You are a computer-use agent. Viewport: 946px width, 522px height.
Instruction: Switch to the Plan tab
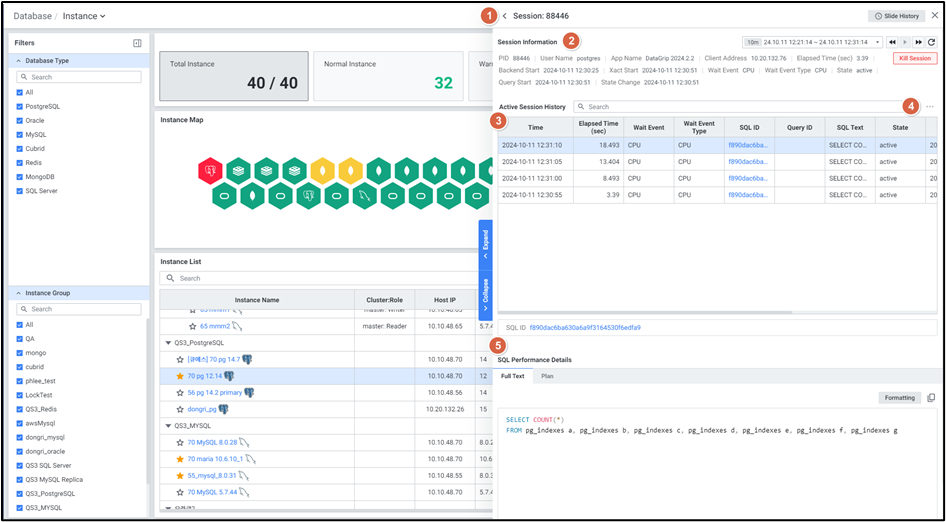547,376
